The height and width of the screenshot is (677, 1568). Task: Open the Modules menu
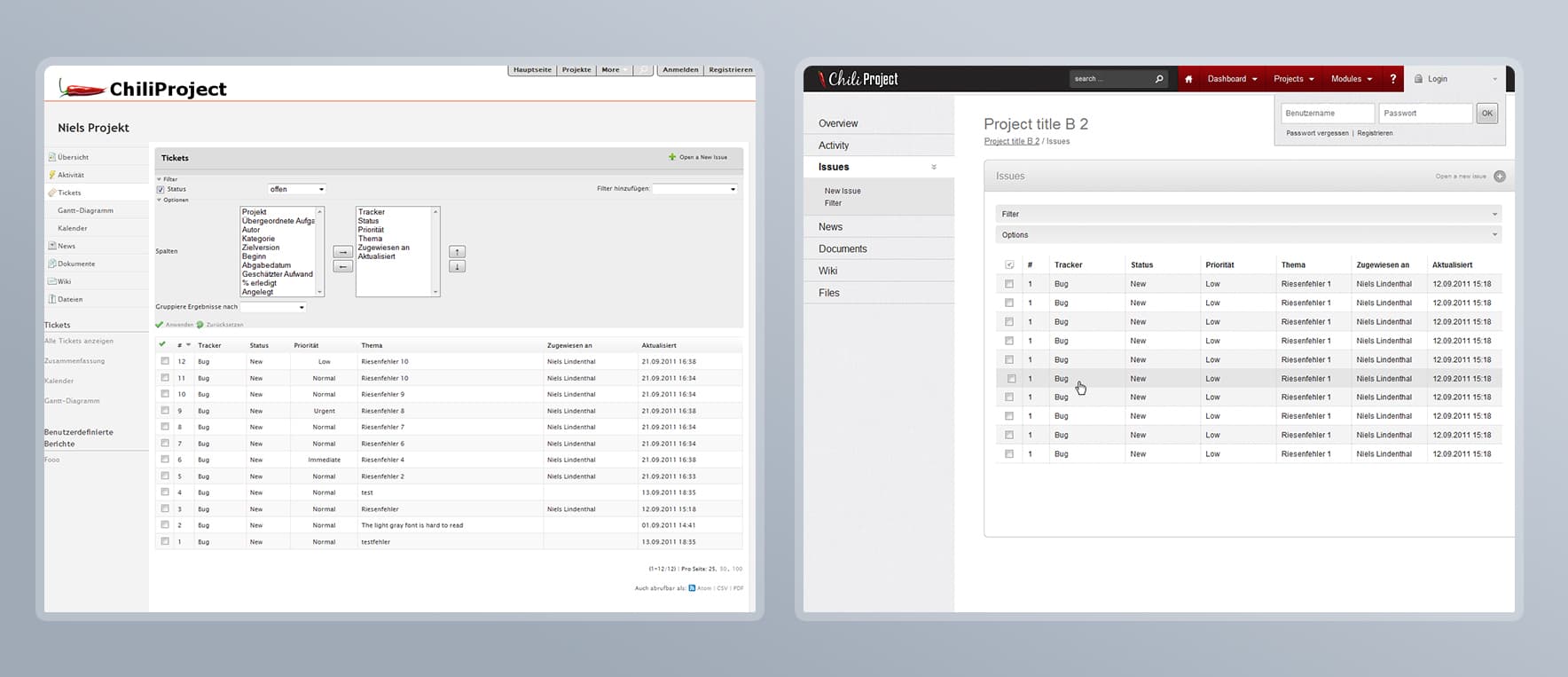[x=1351, y=79]
